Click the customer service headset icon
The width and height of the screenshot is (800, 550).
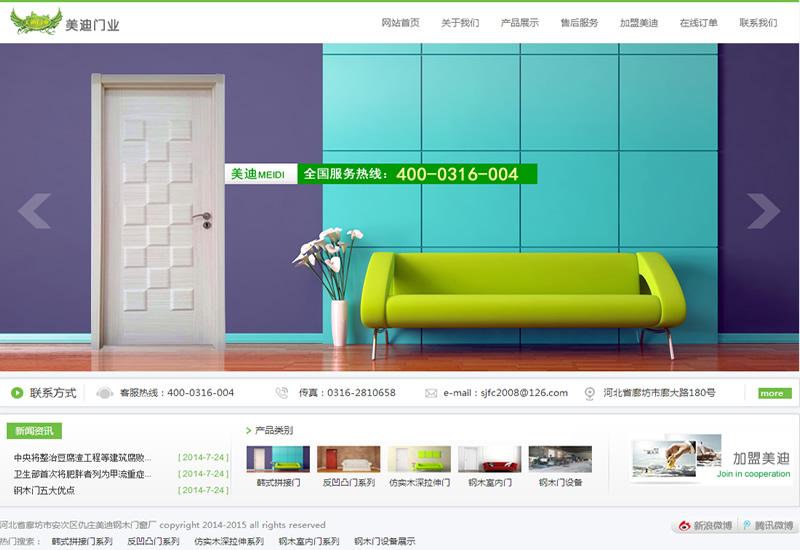pyautogui.click(x=105, y=393)
